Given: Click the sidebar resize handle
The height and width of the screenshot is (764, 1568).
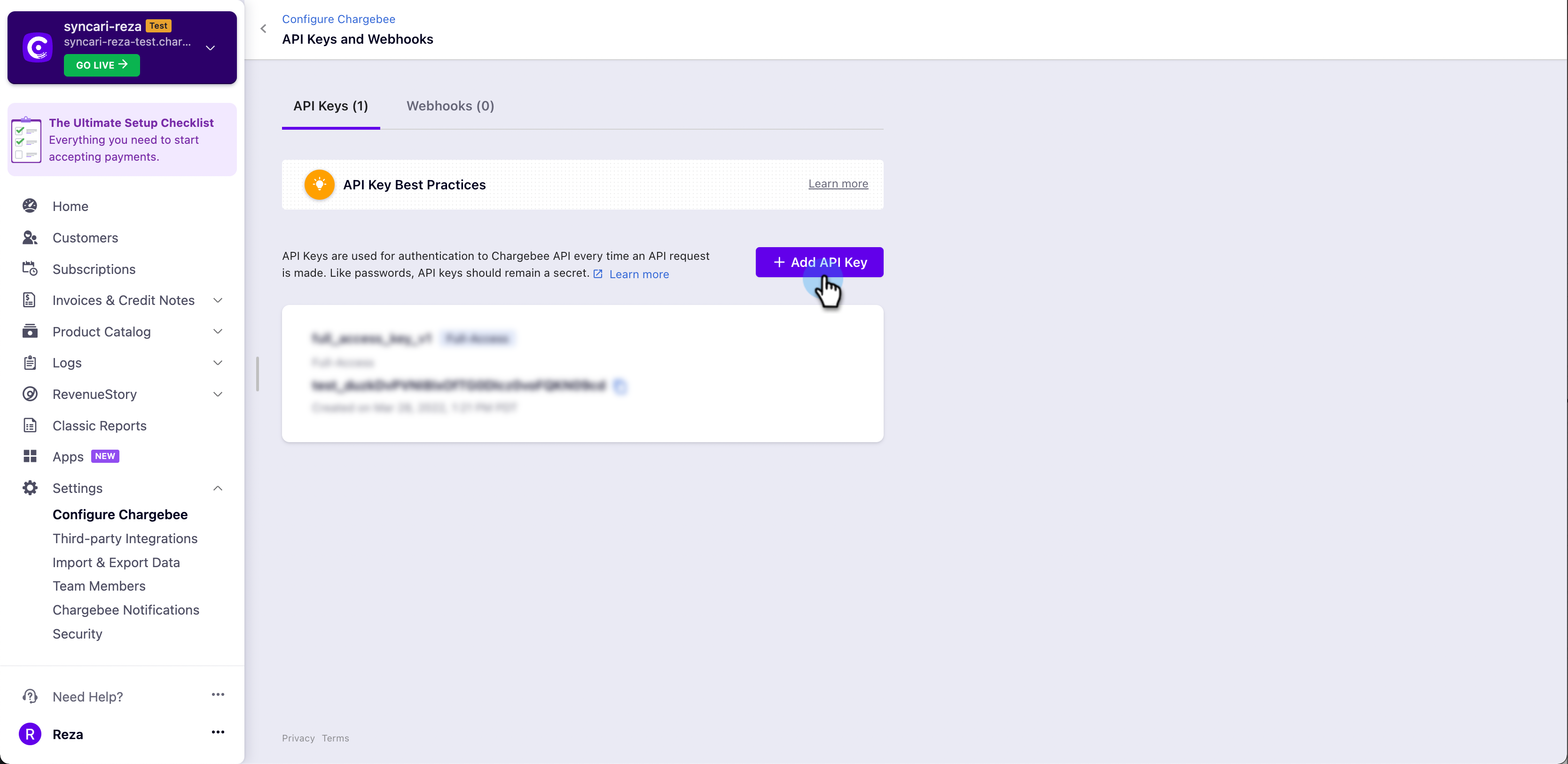Looking at the screenshot, I should [258, 374].
